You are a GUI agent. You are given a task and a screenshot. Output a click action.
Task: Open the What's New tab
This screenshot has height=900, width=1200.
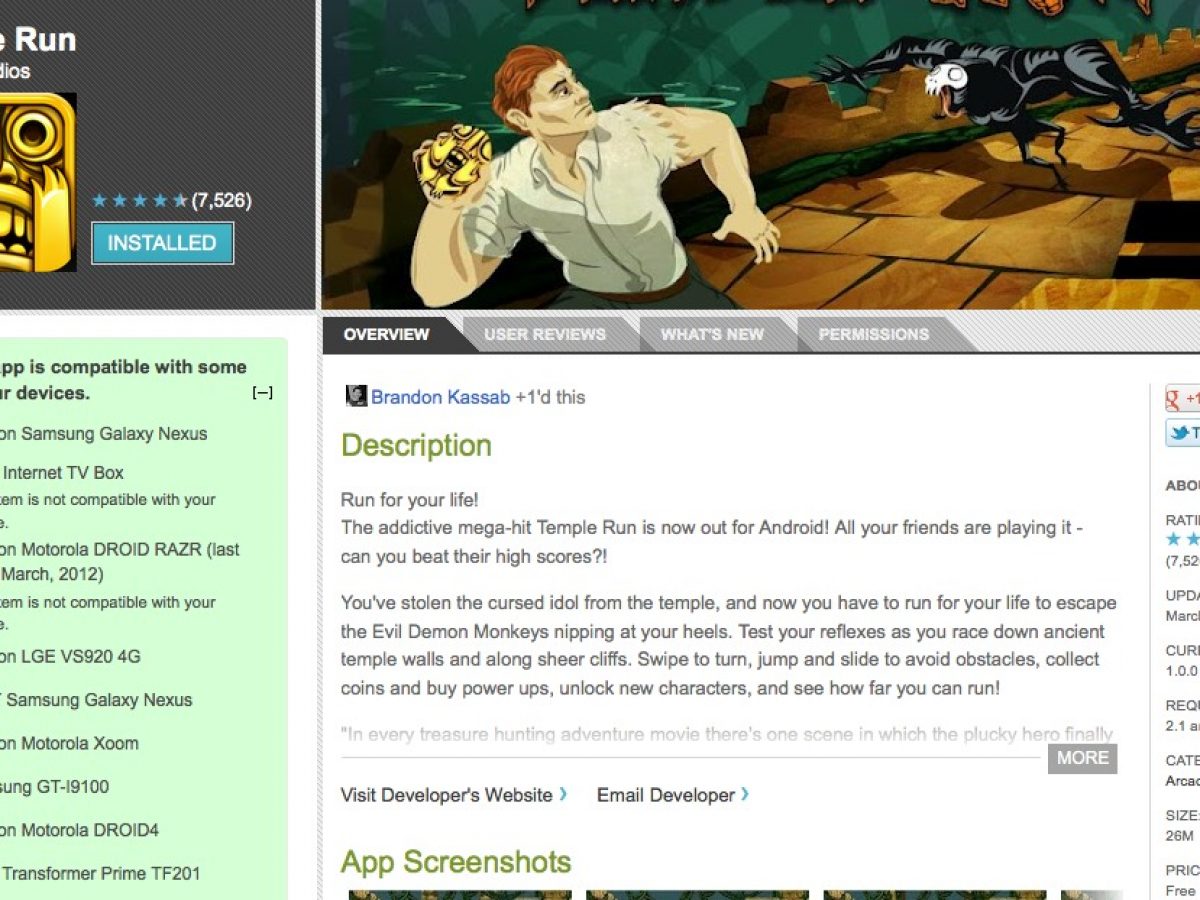click(x=712, y=335)
